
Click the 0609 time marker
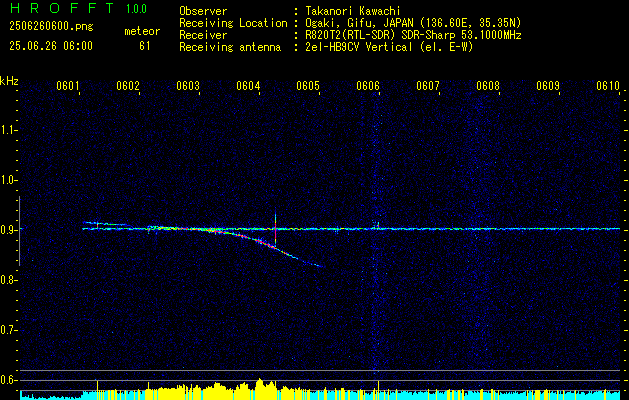click(x=548, y=86)
